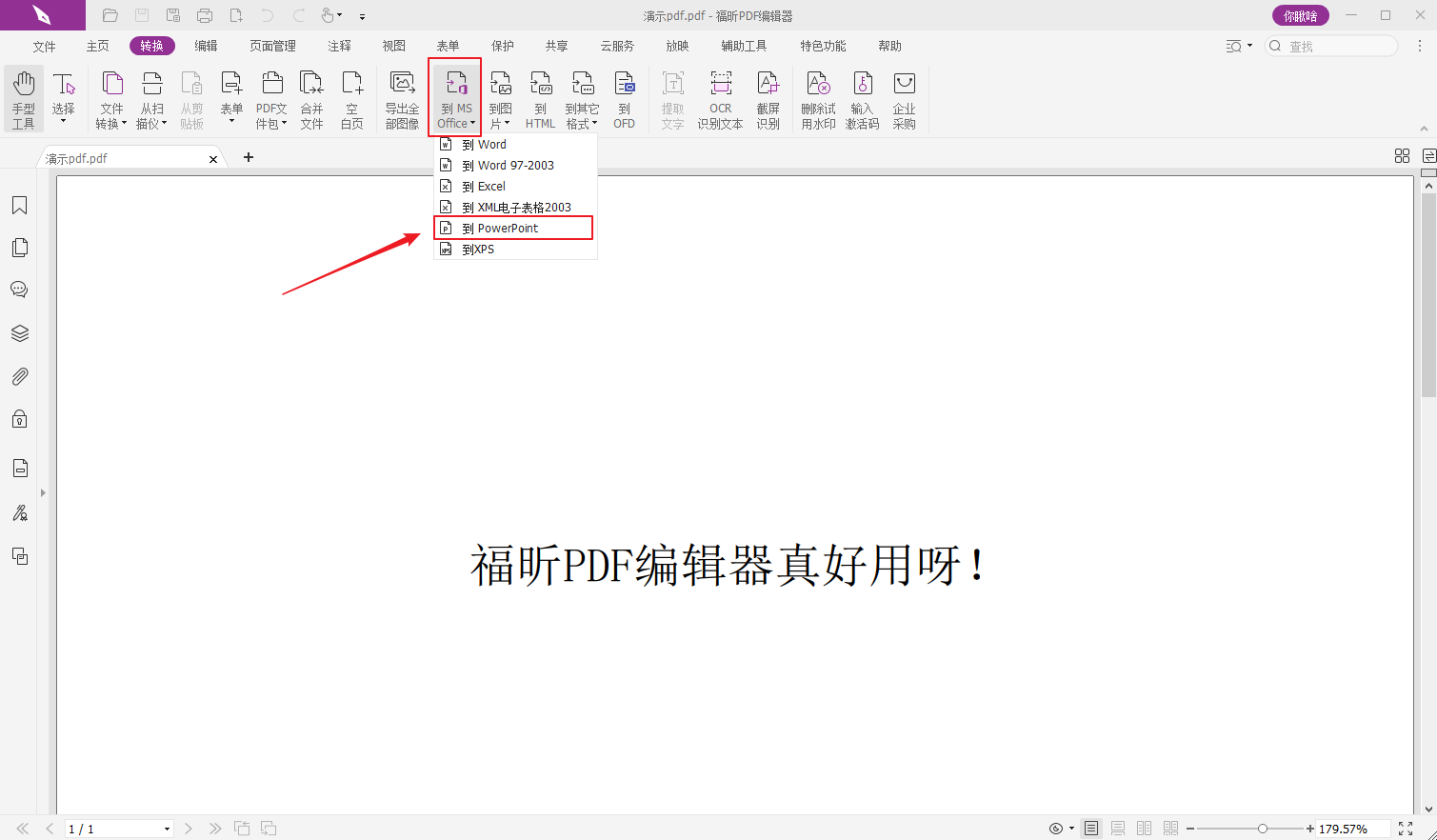Viewport: 1437px width, 840px height.
Task: Open the layers panel in sidebar
Action: coord(19,333)
